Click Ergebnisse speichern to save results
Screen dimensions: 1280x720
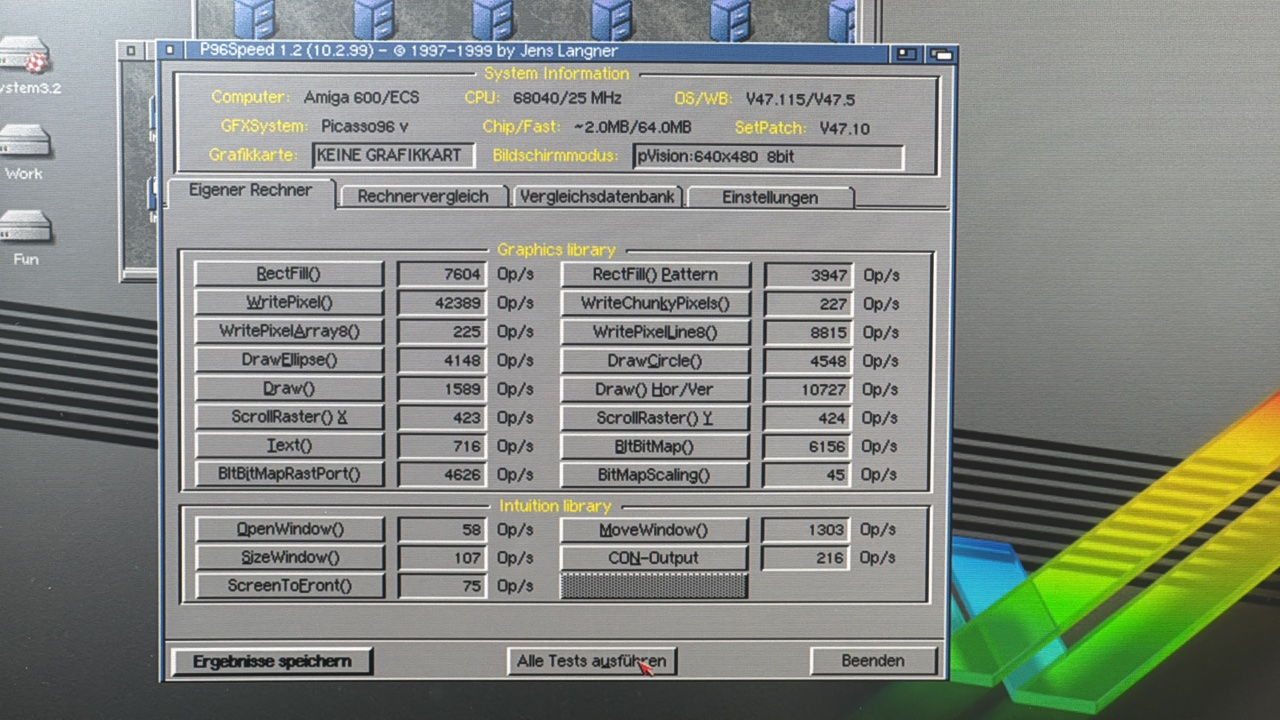(x=272, y=661)
